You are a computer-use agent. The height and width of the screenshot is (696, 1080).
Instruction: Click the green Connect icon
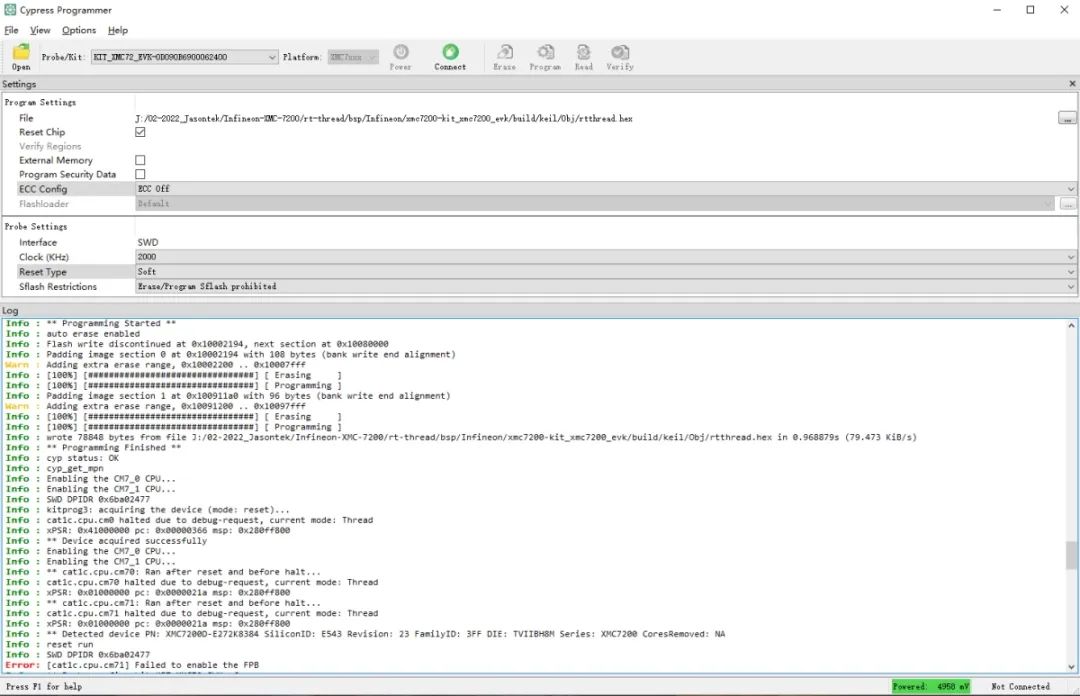click(450, 52)
